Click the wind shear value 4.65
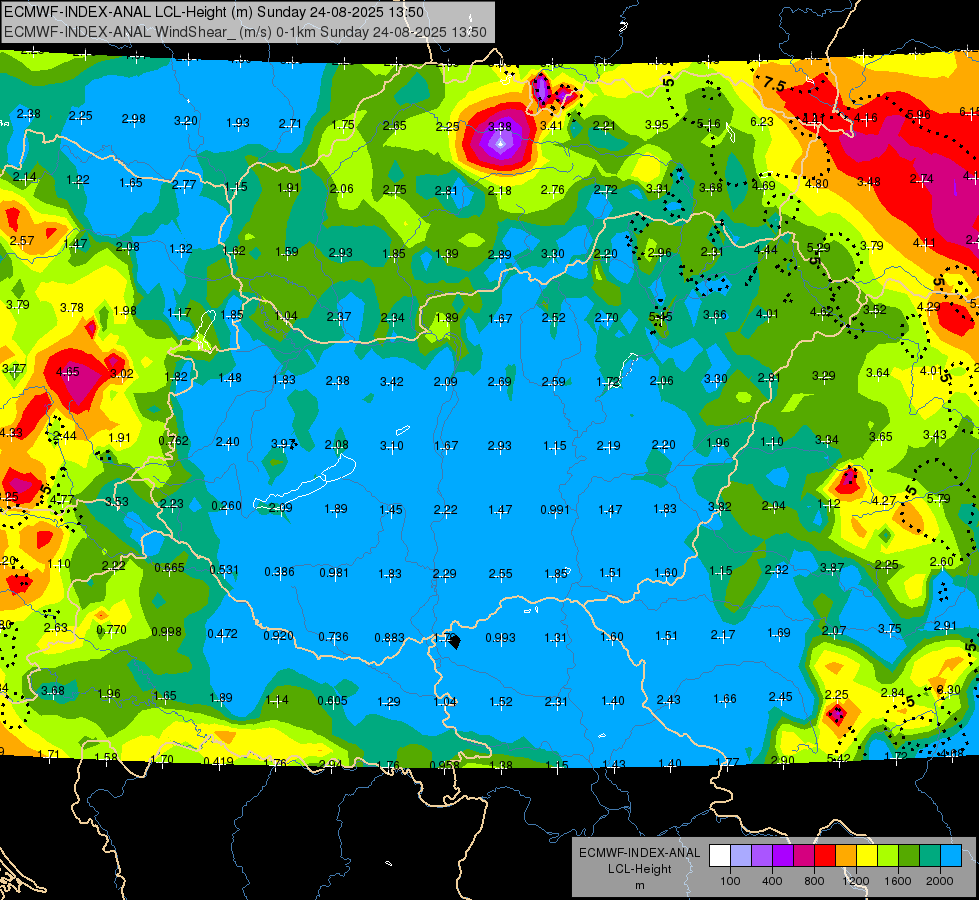Screen dimensions: 979x900 (x=67, y=372)
